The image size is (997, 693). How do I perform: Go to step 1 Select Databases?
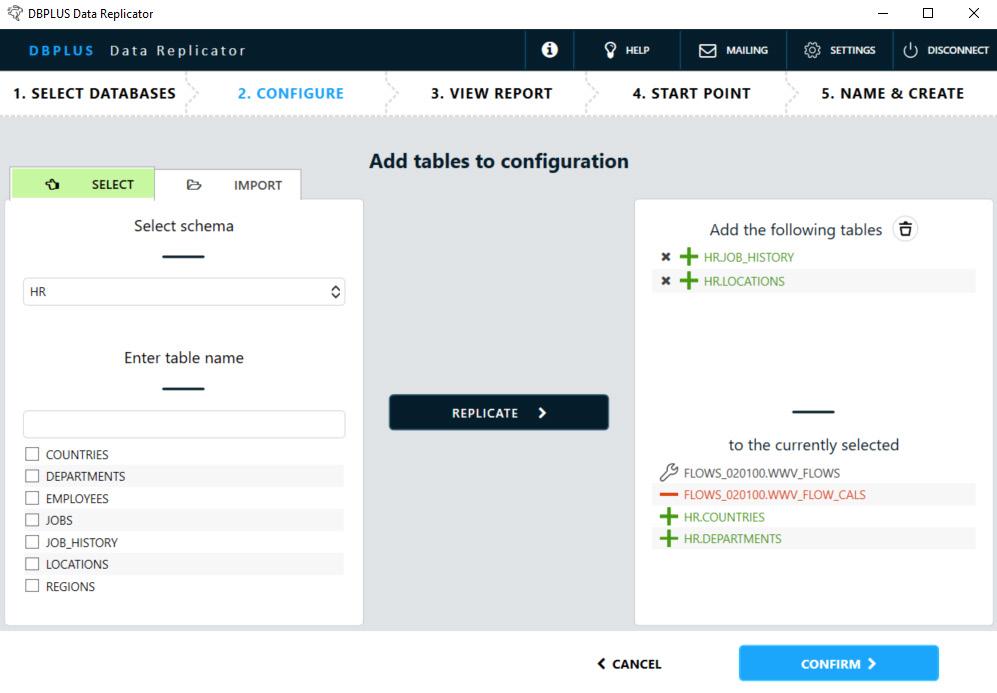pyautogui.click(x=94, y=93)
